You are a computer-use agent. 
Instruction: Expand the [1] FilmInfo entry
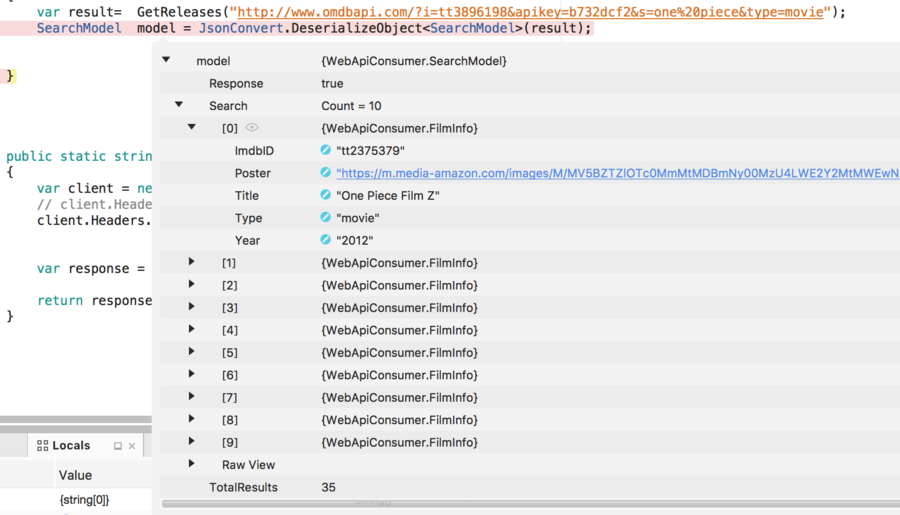[x=192, y=262]
